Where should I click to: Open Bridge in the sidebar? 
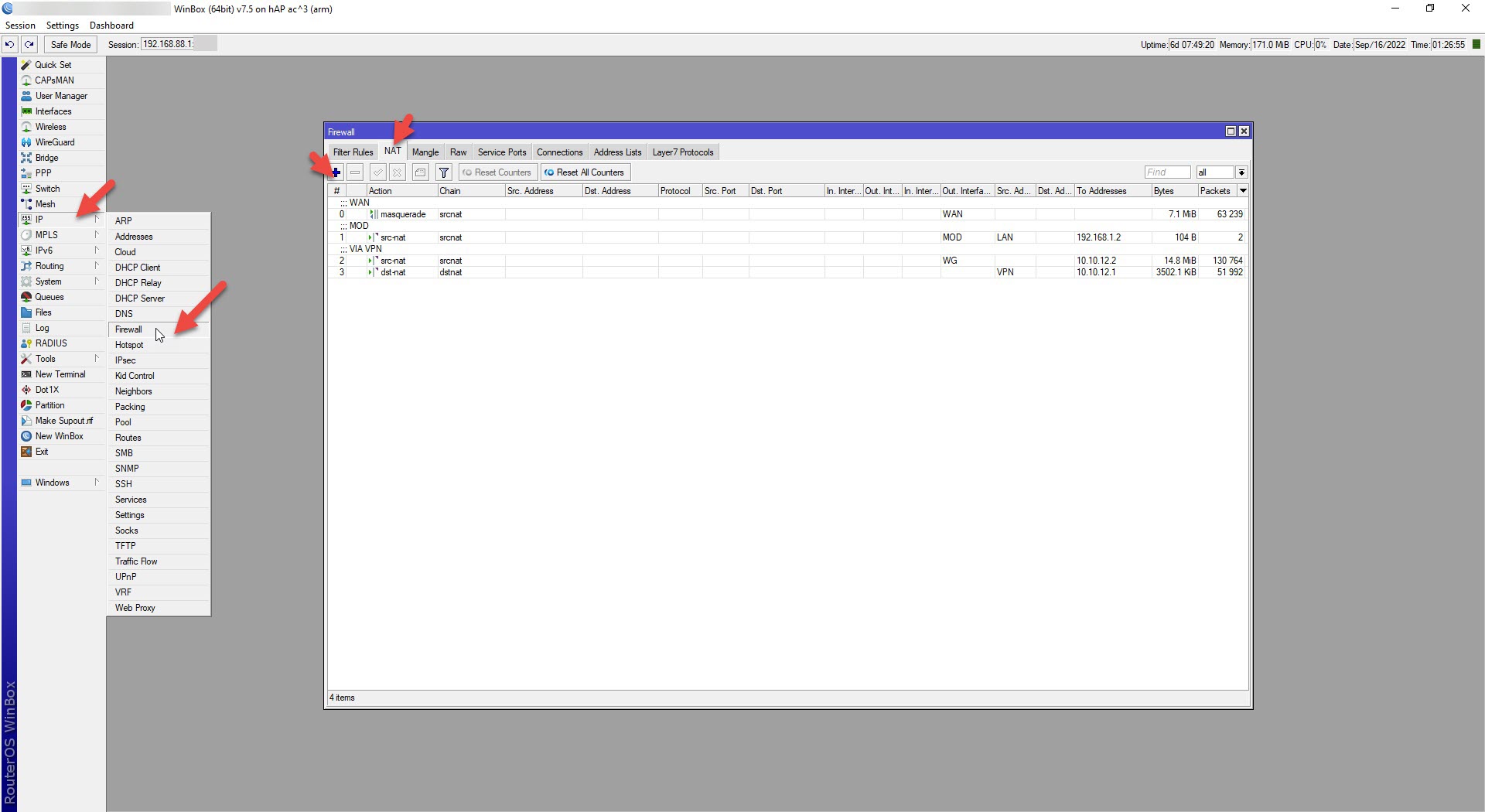click(61, 158)
